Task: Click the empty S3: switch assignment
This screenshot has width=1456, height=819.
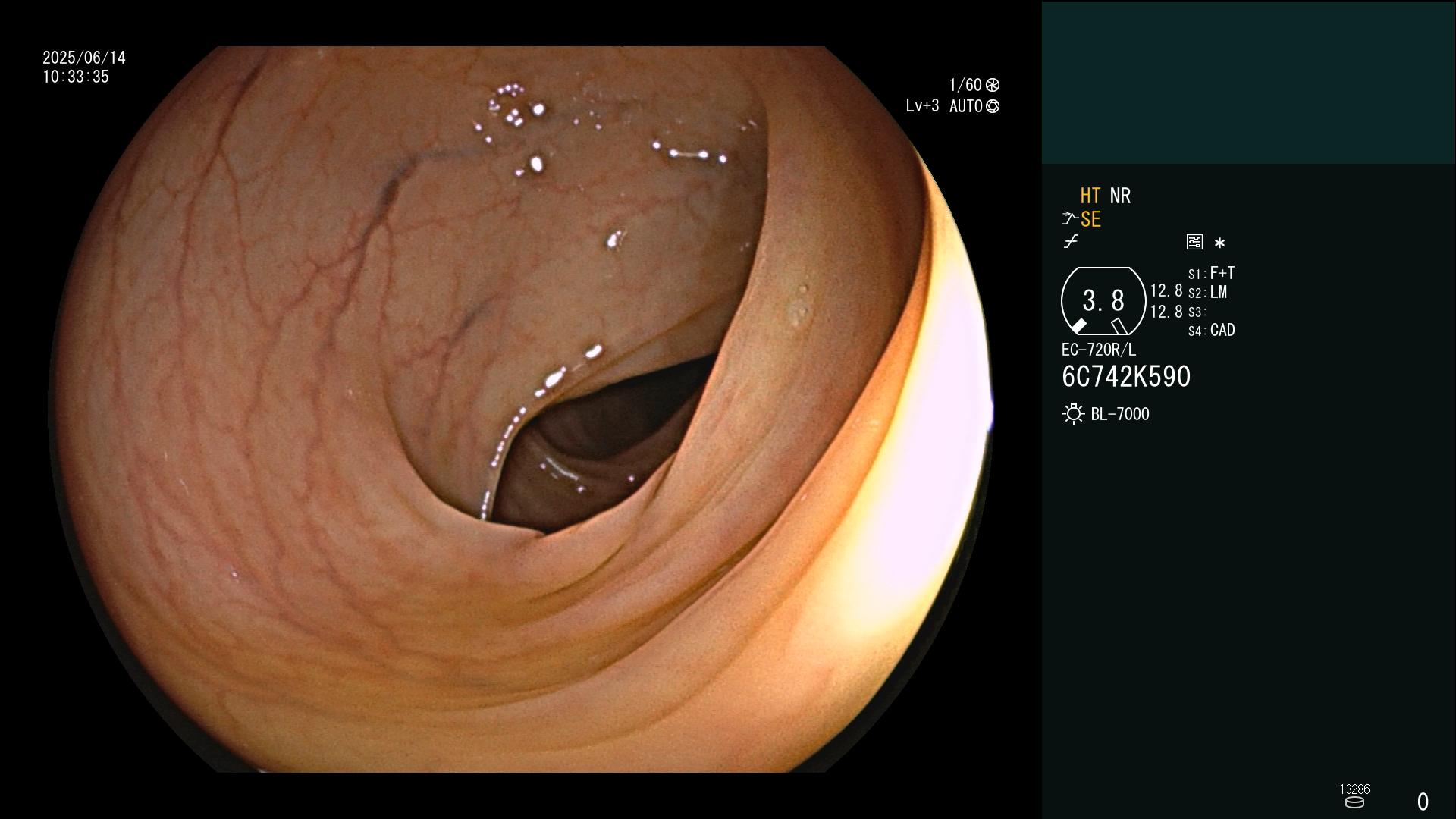Action: [x=1197, y=312]
